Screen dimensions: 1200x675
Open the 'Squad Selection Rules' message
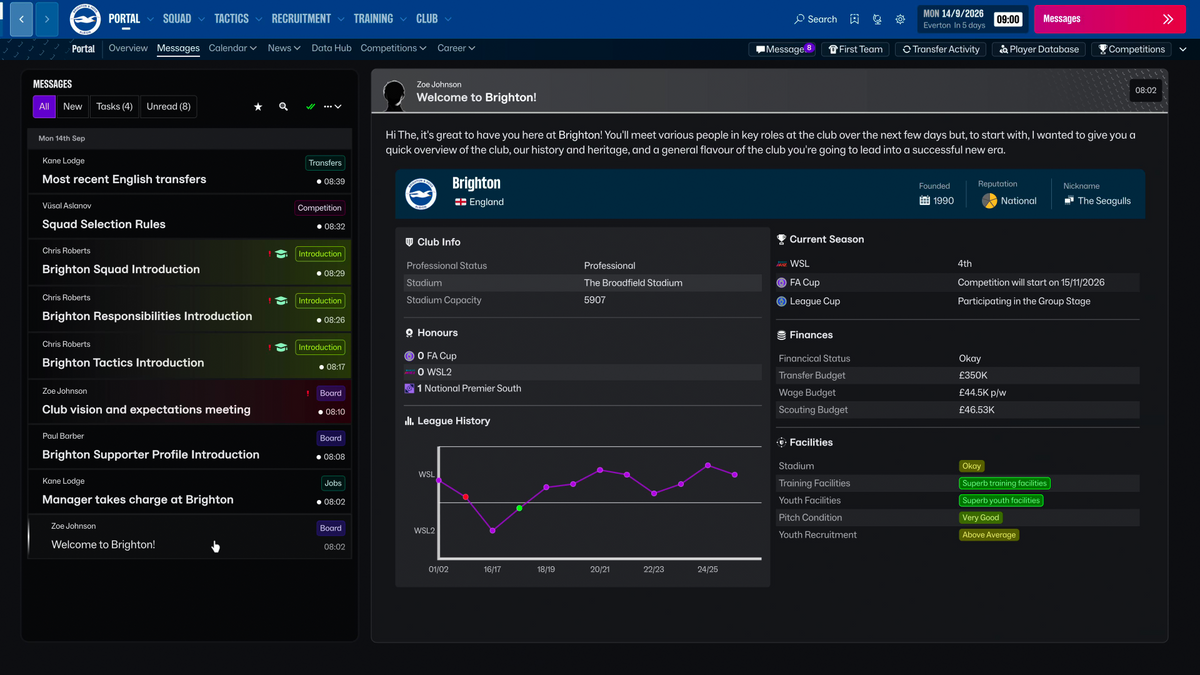click(190, 216)
